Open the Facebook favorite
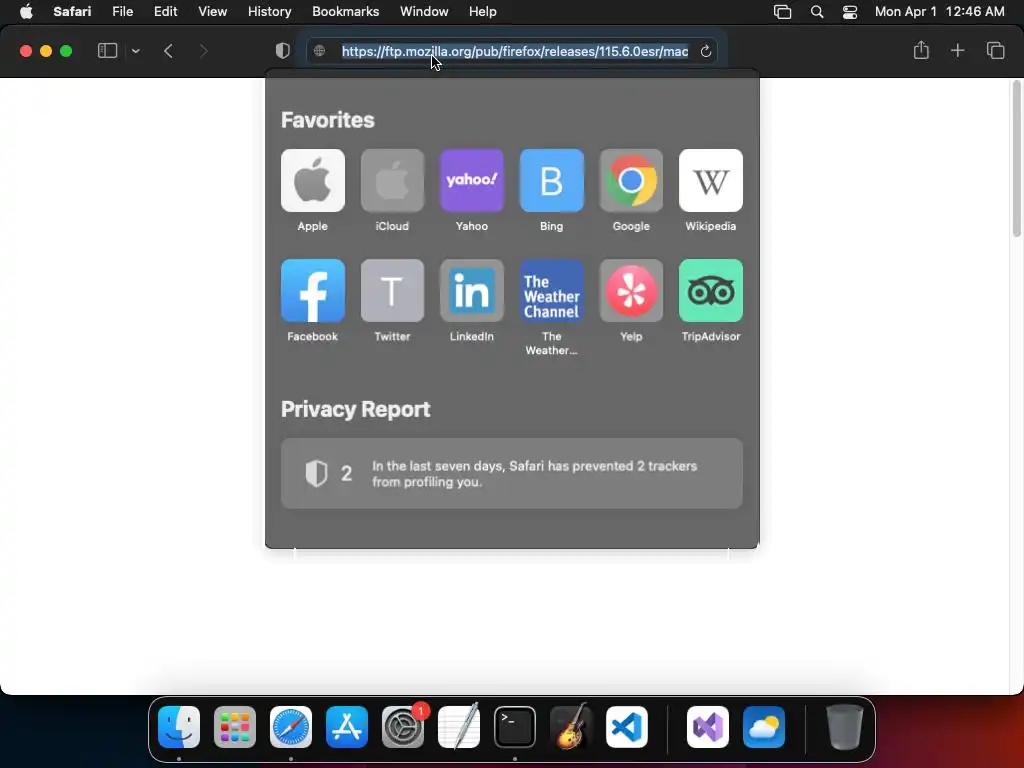Viewport: 1024px width, 768px height. click(x=313, y=291)
